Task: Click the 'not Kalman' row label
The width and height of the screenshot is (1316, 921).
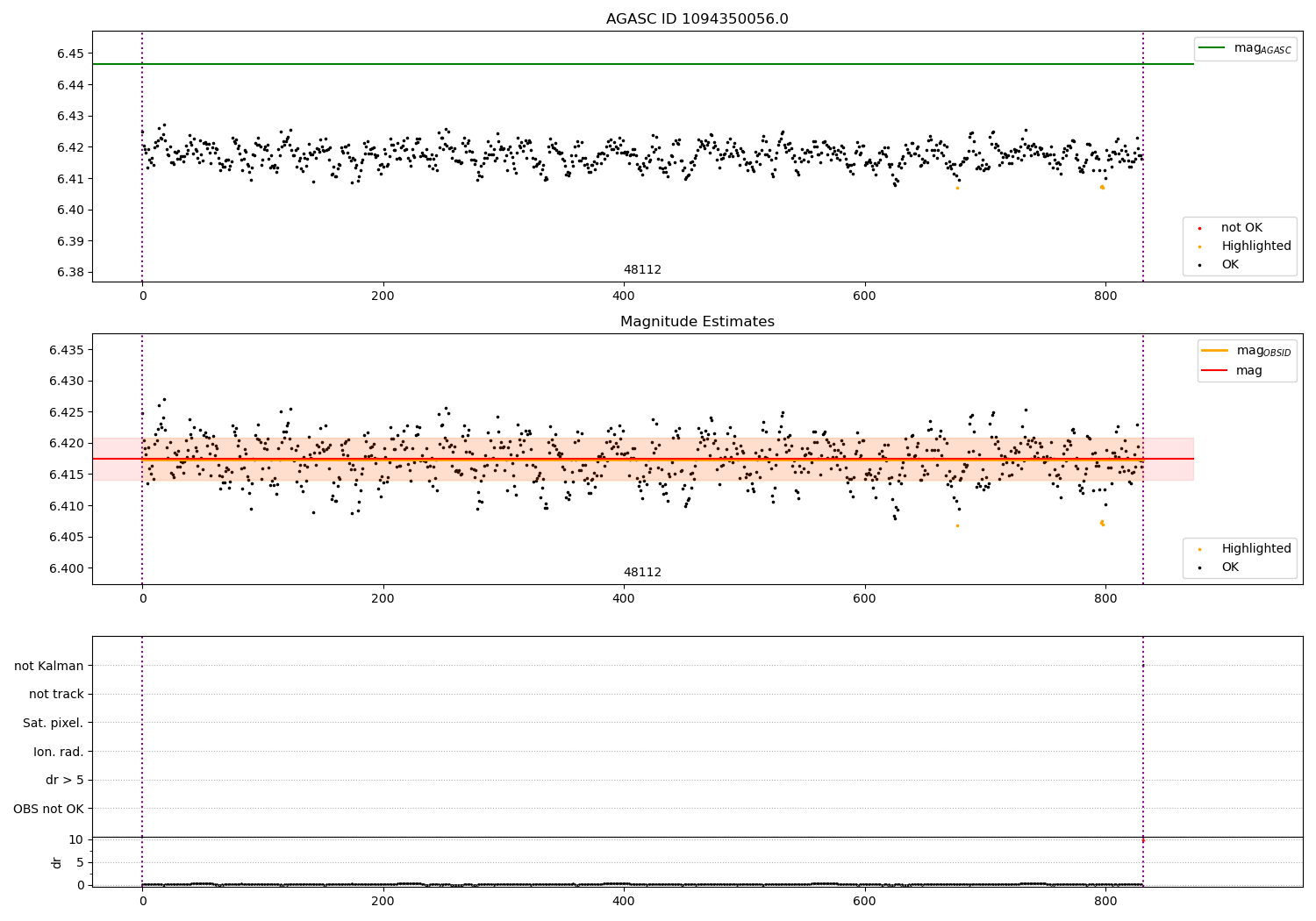Action: tap(49, 666)
